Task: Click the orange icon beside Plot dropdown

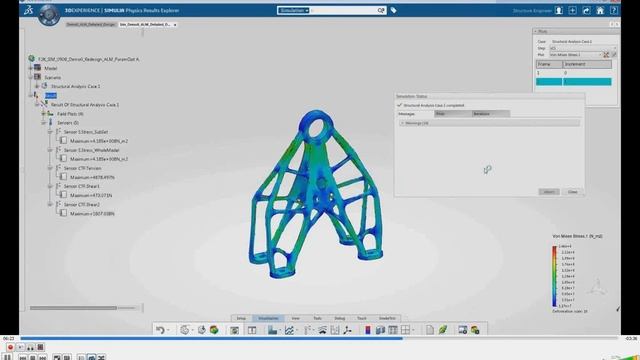Action: tap(606, 55)
